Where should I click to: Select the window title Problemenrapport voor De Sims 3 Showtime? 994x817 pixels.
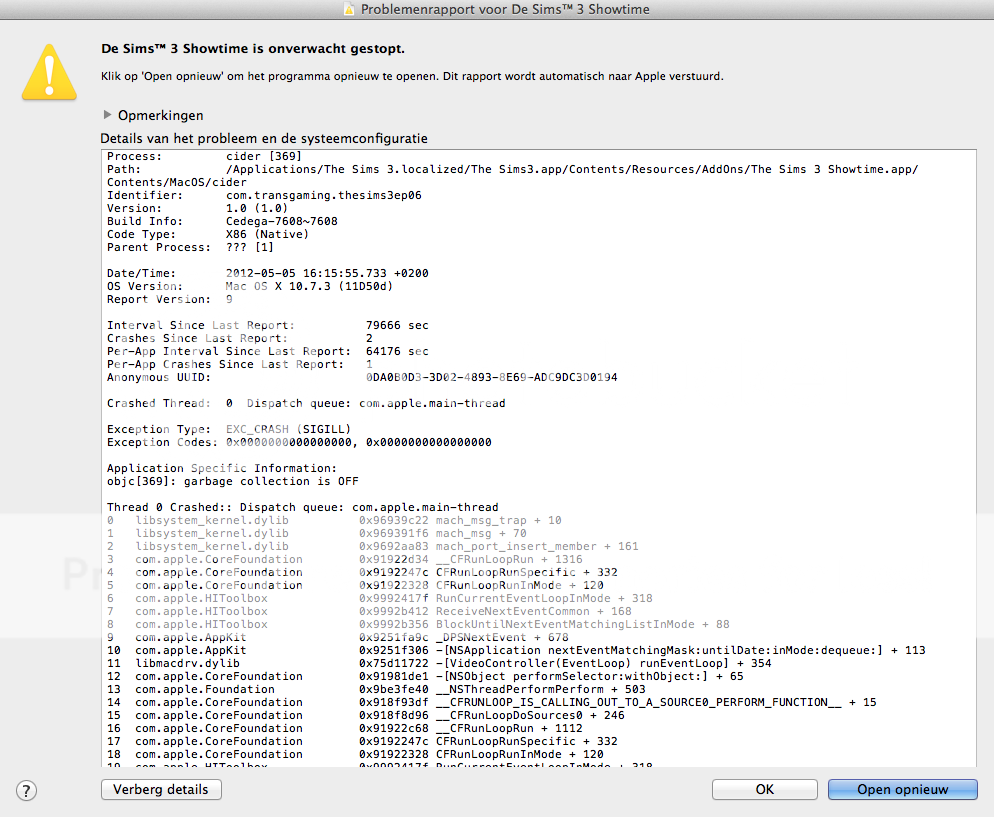click(x=505, y=10)
